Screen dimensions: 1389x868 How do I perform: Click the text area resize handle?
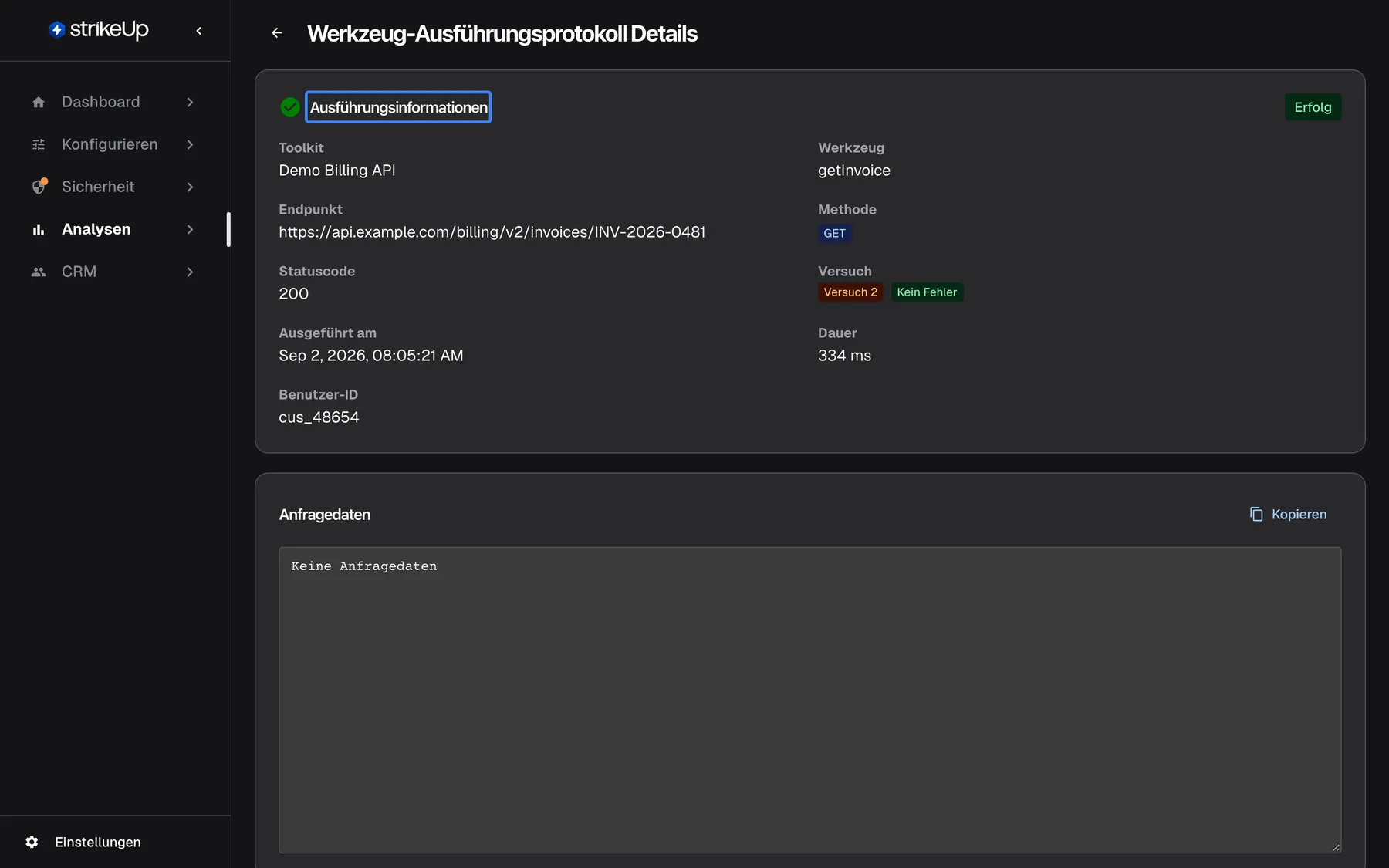[x=1336, y=847]
